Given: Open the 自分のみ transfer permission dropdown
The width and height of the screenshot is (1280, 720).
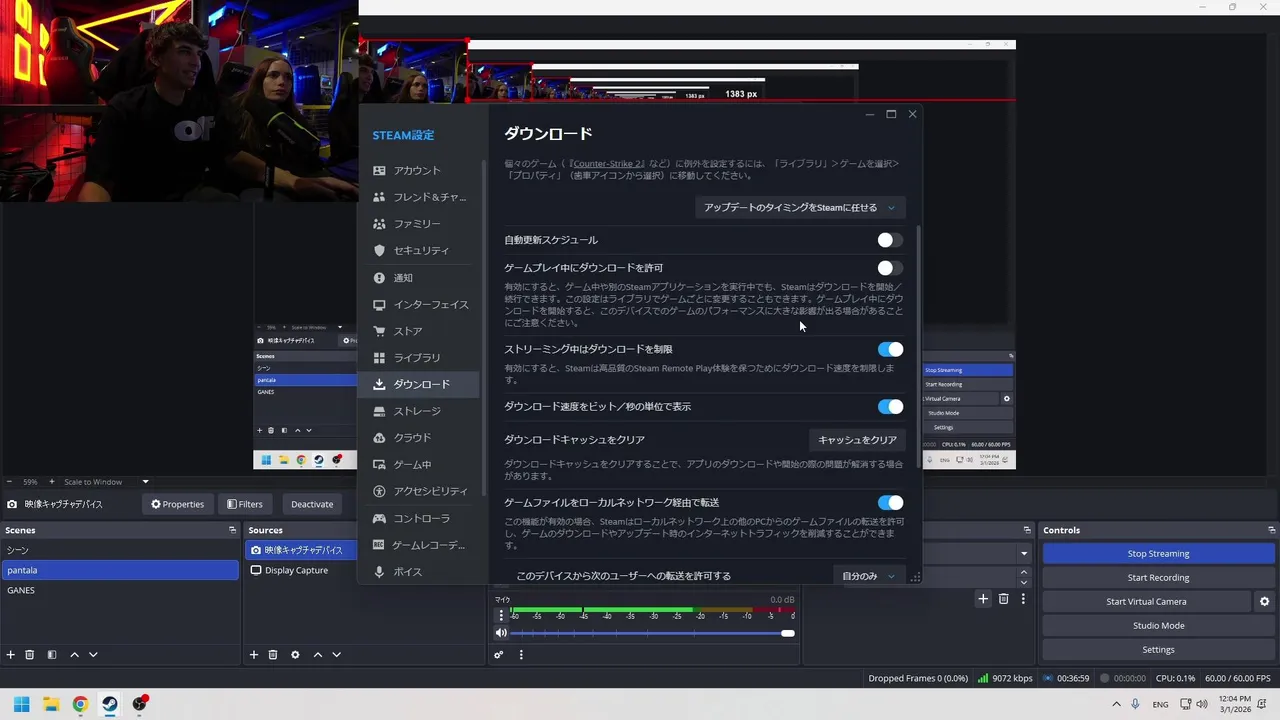Looking at the screenshot, I should click(x=868, y=576).
